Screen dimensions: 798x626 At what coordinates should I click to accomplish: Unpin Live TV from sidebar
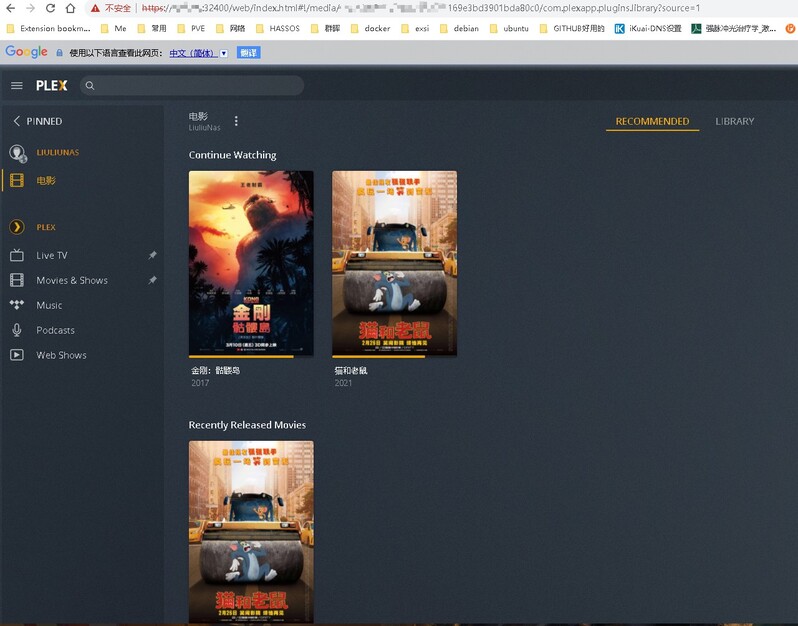pos(152,255)
